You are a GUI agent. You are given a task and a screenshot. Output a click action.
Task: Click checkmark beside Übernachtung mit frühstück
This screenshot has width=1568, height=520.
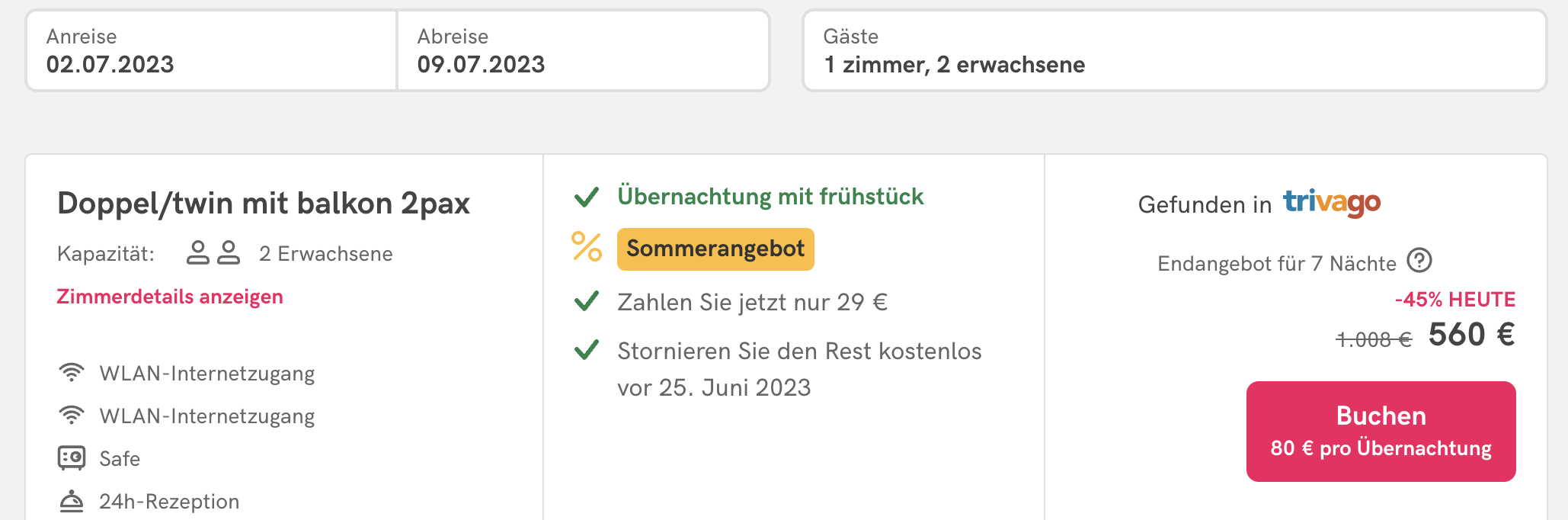tap(587, 197)
